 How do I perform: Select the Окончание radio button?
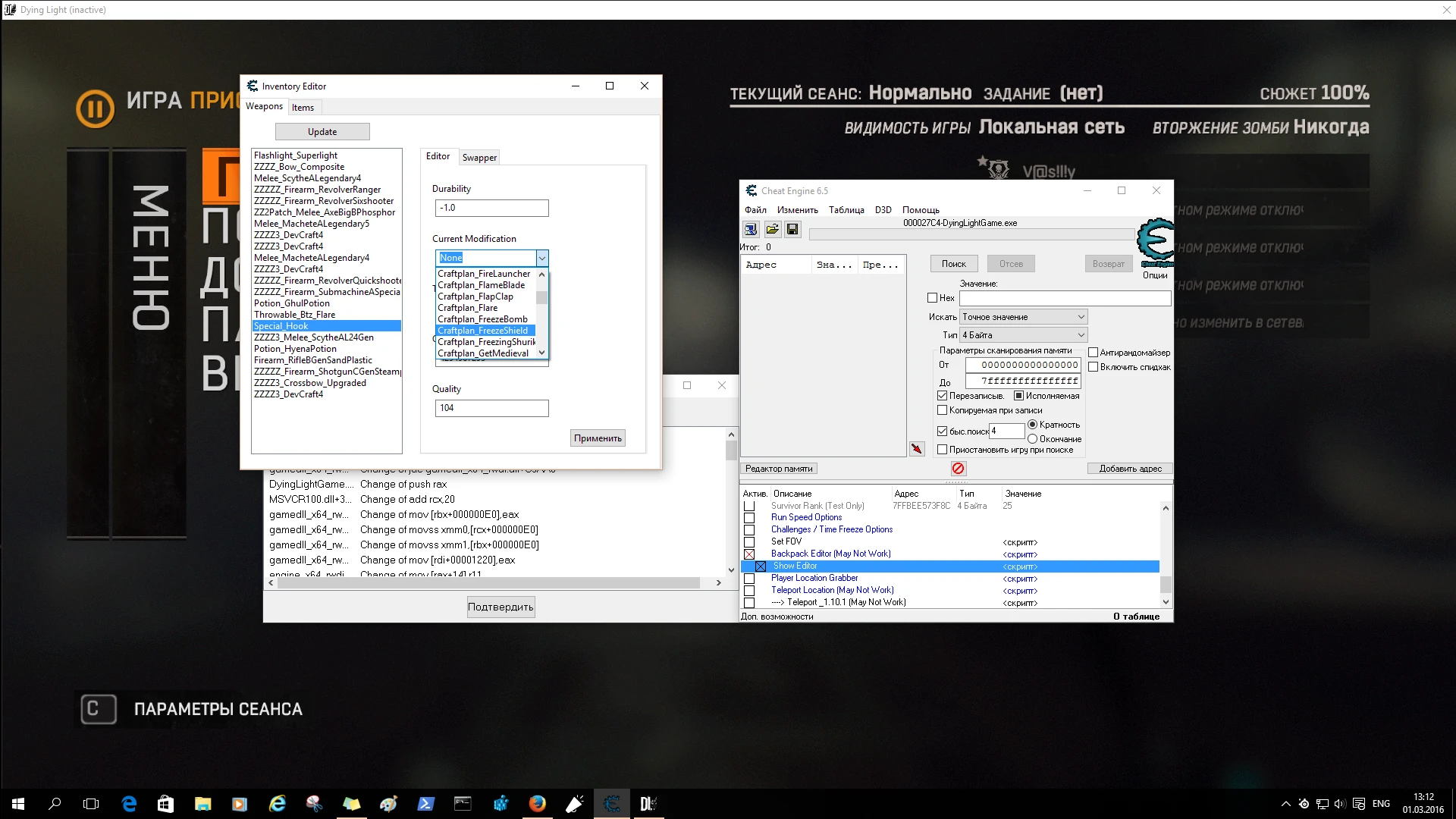[x=1032, y=439]
